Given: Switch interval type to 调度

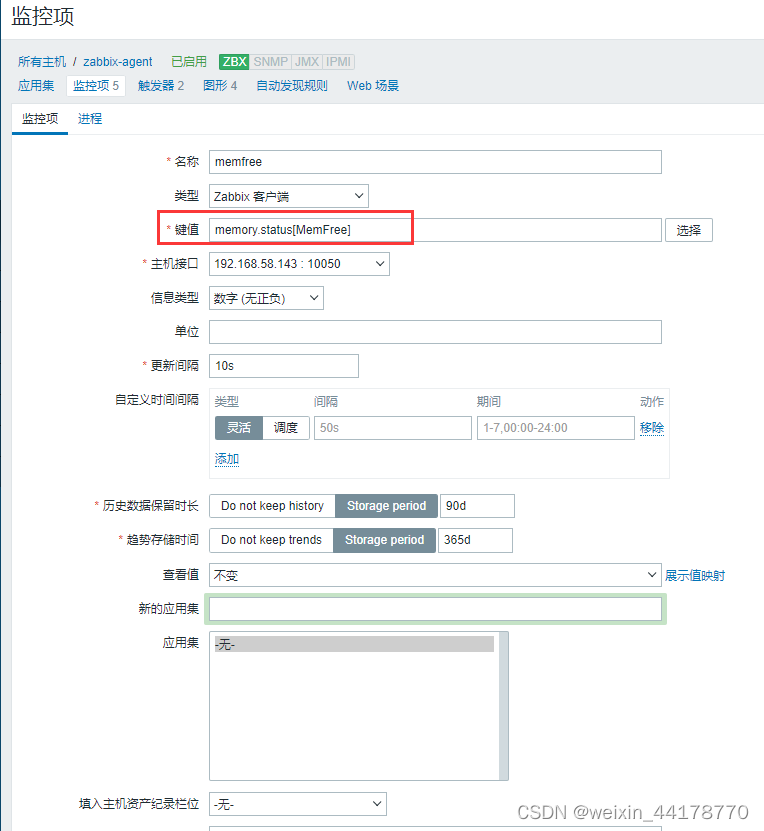Looking at the screenshot, I should click(286, 428).
